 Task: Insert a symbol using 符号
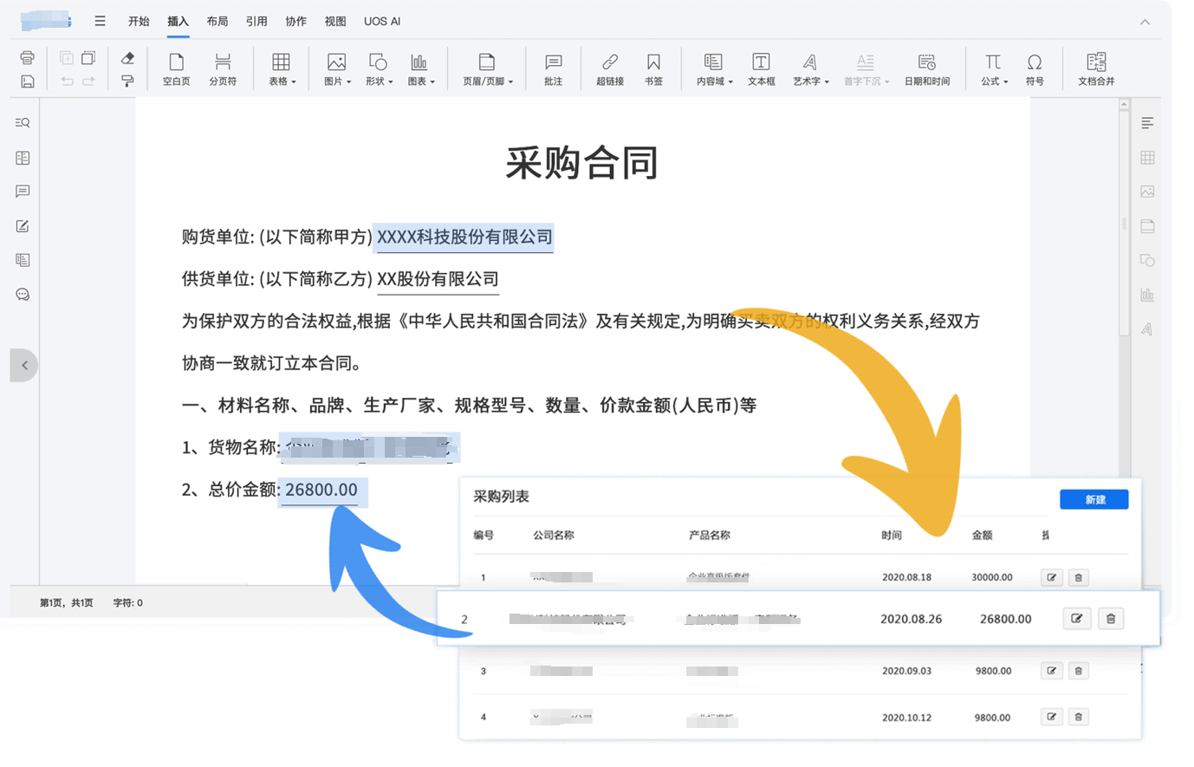[1034, 69]
